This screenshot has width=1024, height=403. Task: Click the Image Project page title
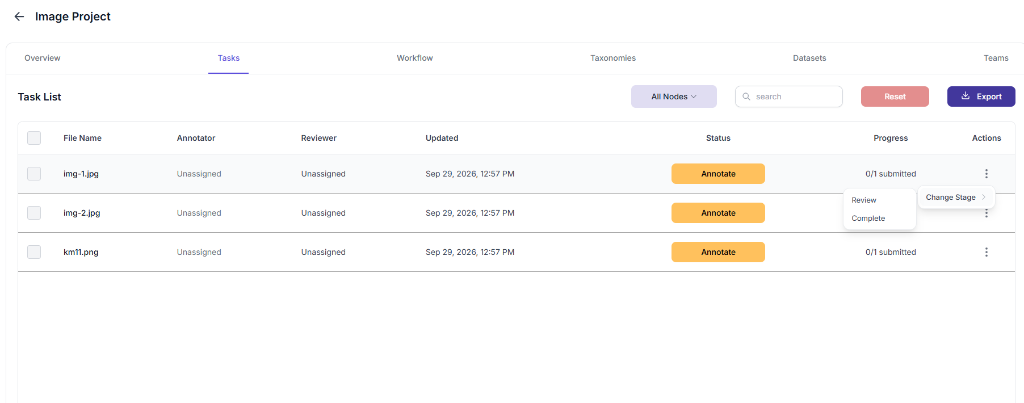[73, 16]
